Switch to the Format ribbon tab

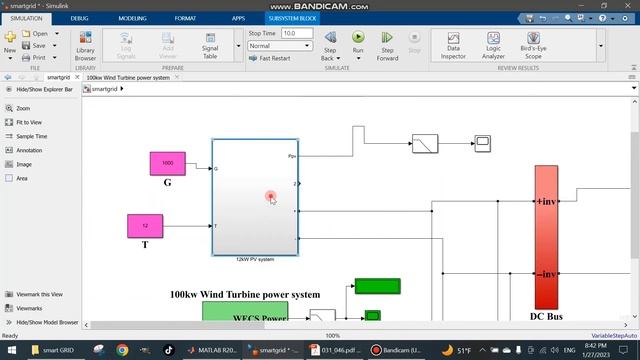tap(185, 18)
